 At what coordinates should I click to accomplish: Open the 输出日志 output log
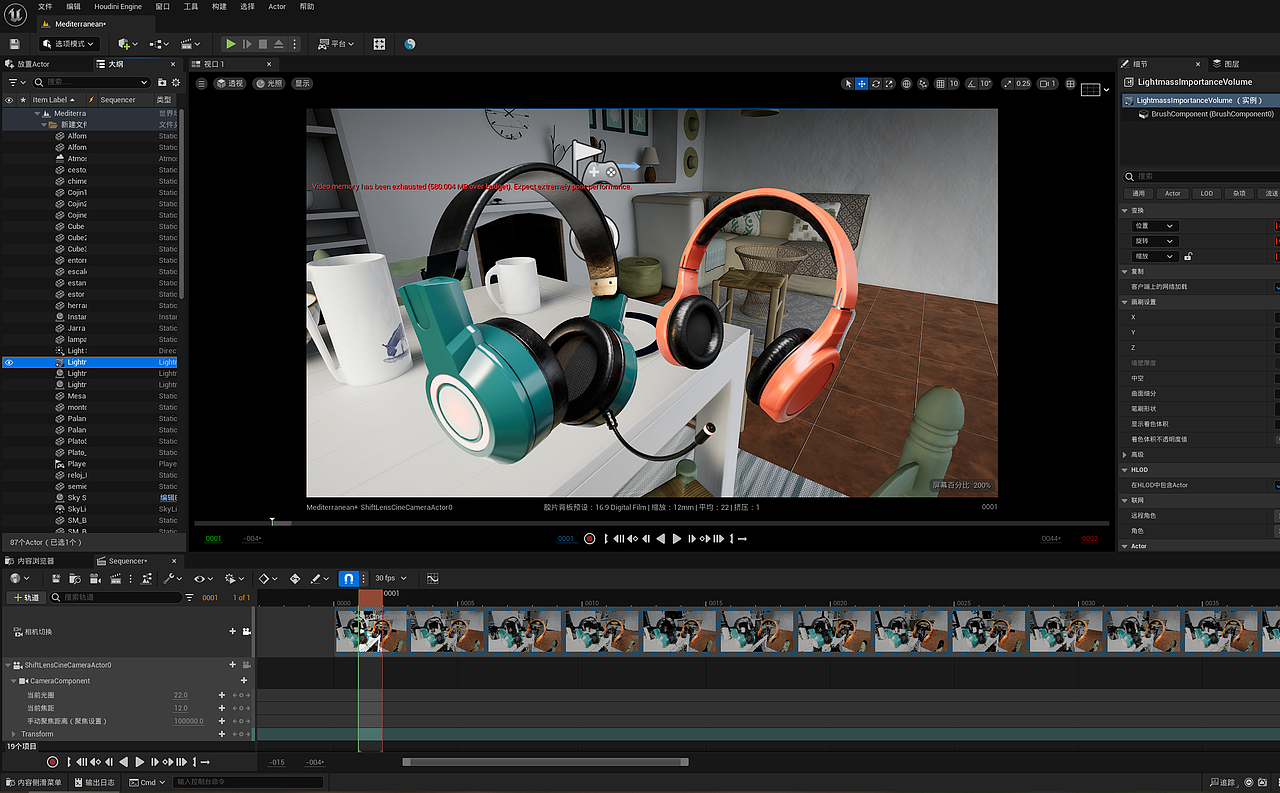click(93, 782)
